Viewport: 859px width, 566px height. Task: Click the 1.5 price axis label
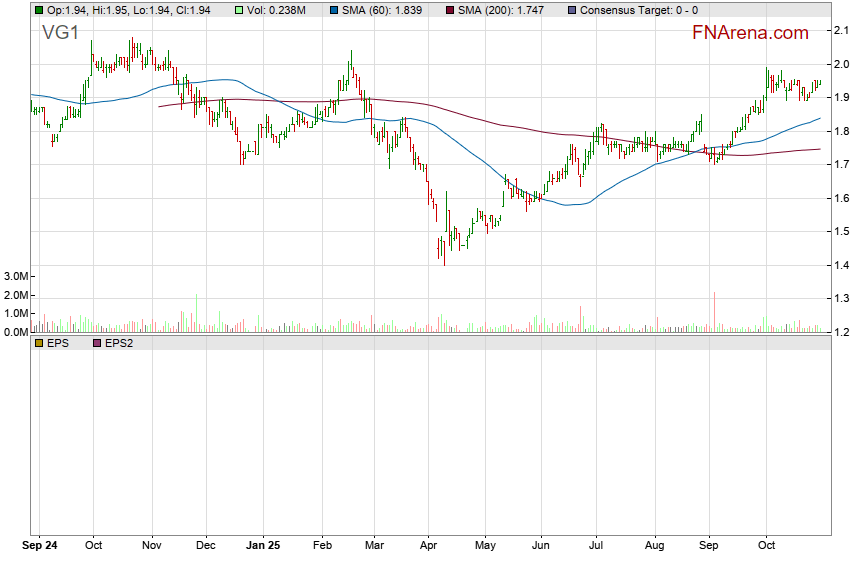click(841, 232)
